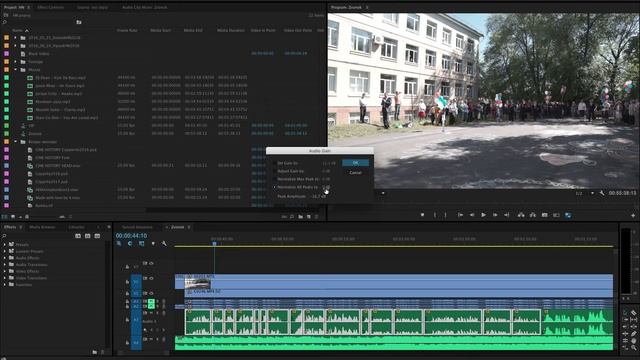Viewport: 640px width, 360px height.
Task: Expand the Video Transitions folder
Action: 5,278
